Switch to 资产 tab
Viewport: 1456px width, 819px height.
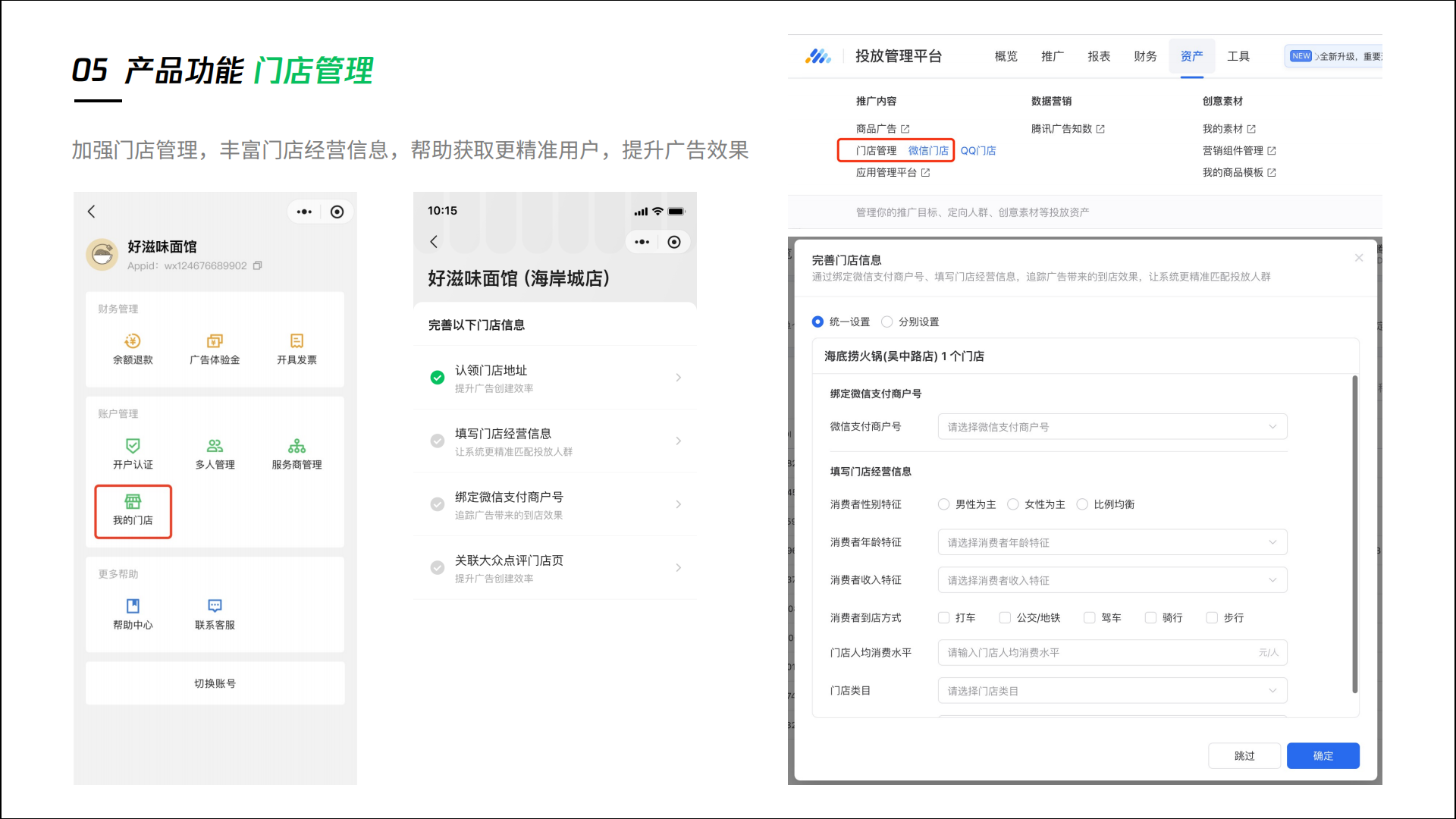pyautogui.click(x=1192, y=56)
